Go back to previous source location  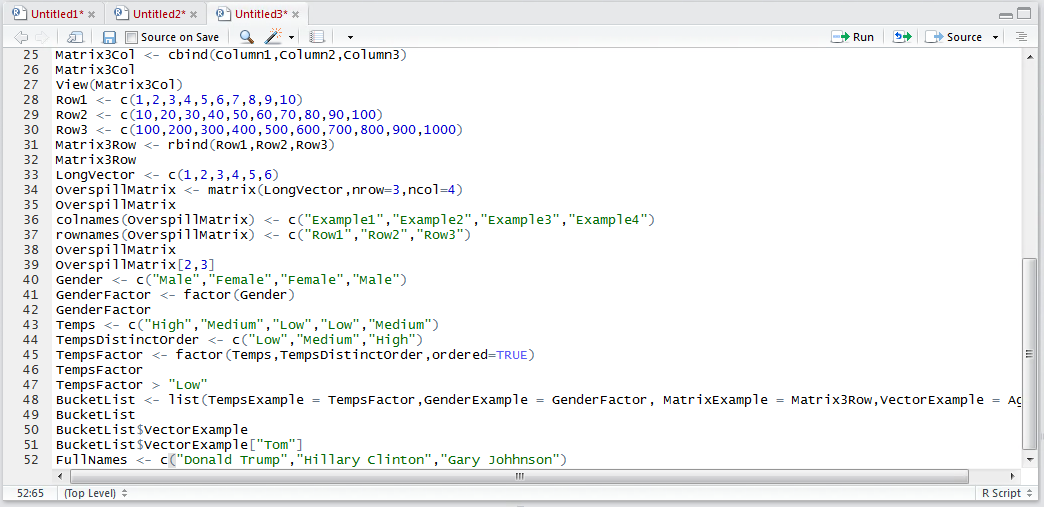tap(21, 37)
